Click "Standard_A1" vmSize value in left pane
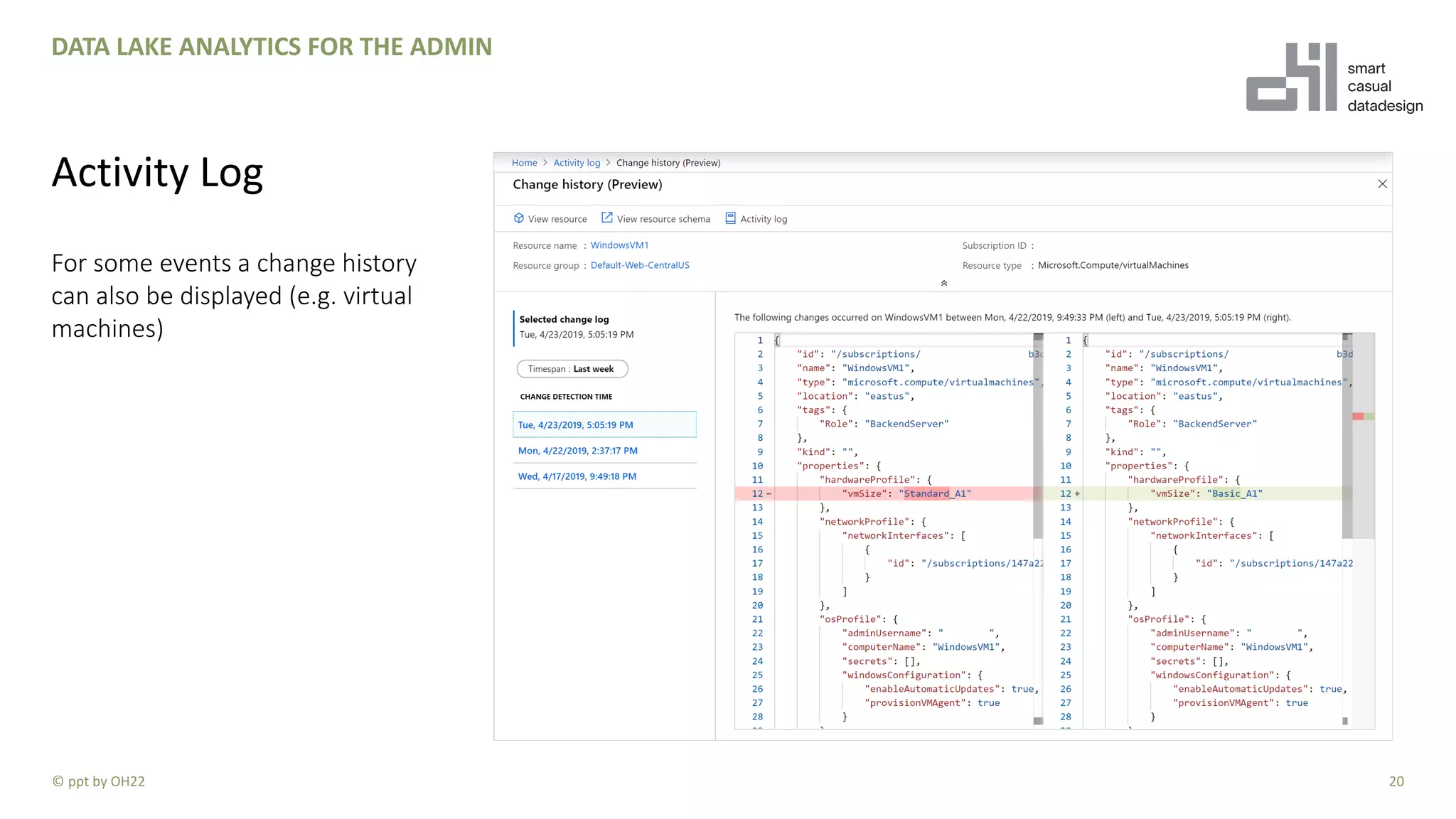Viewport: 1456px width, 819px height. [x=935, y=493]
